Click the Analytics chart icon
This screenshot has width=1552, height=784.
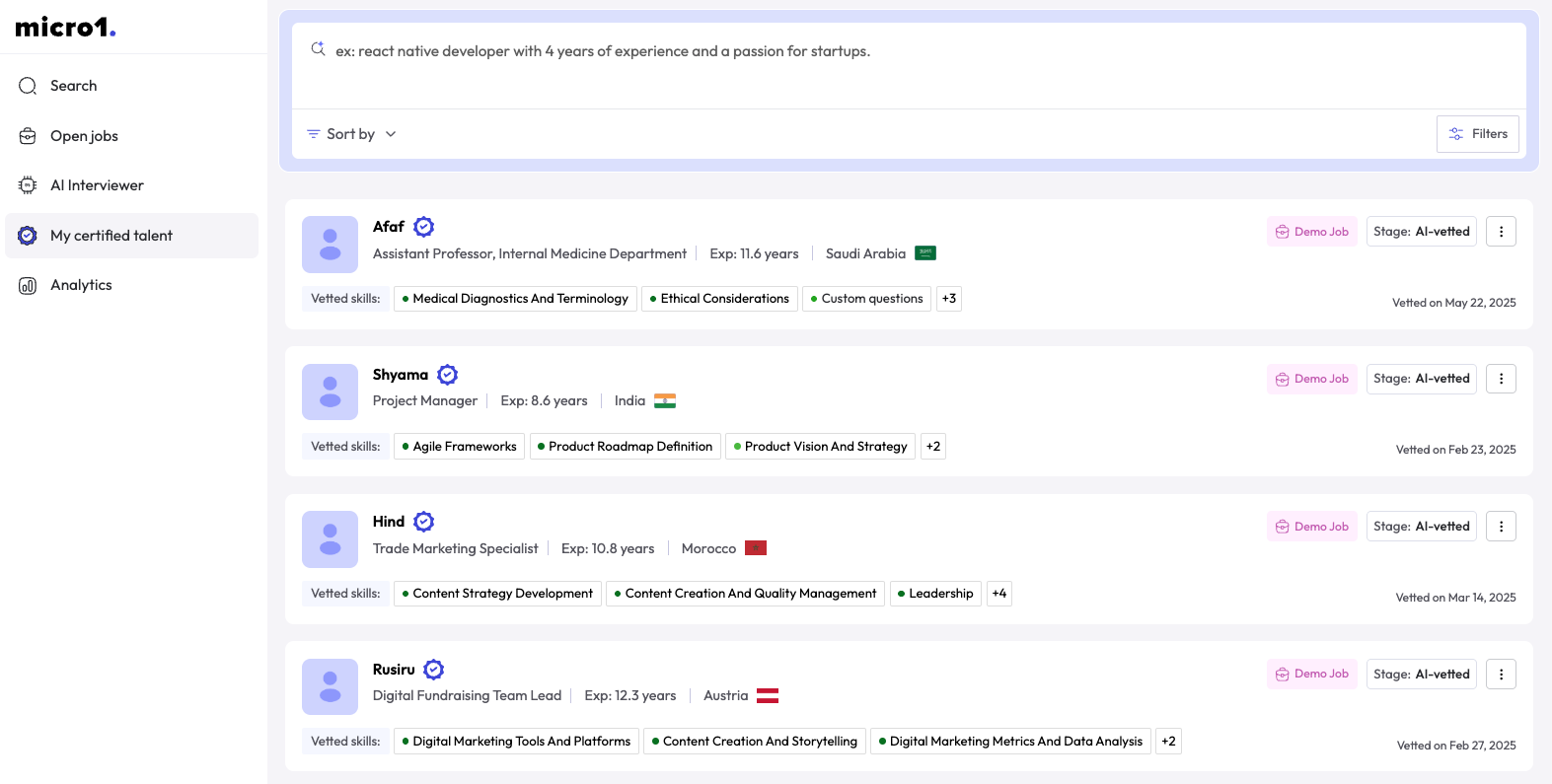point(28,285)
